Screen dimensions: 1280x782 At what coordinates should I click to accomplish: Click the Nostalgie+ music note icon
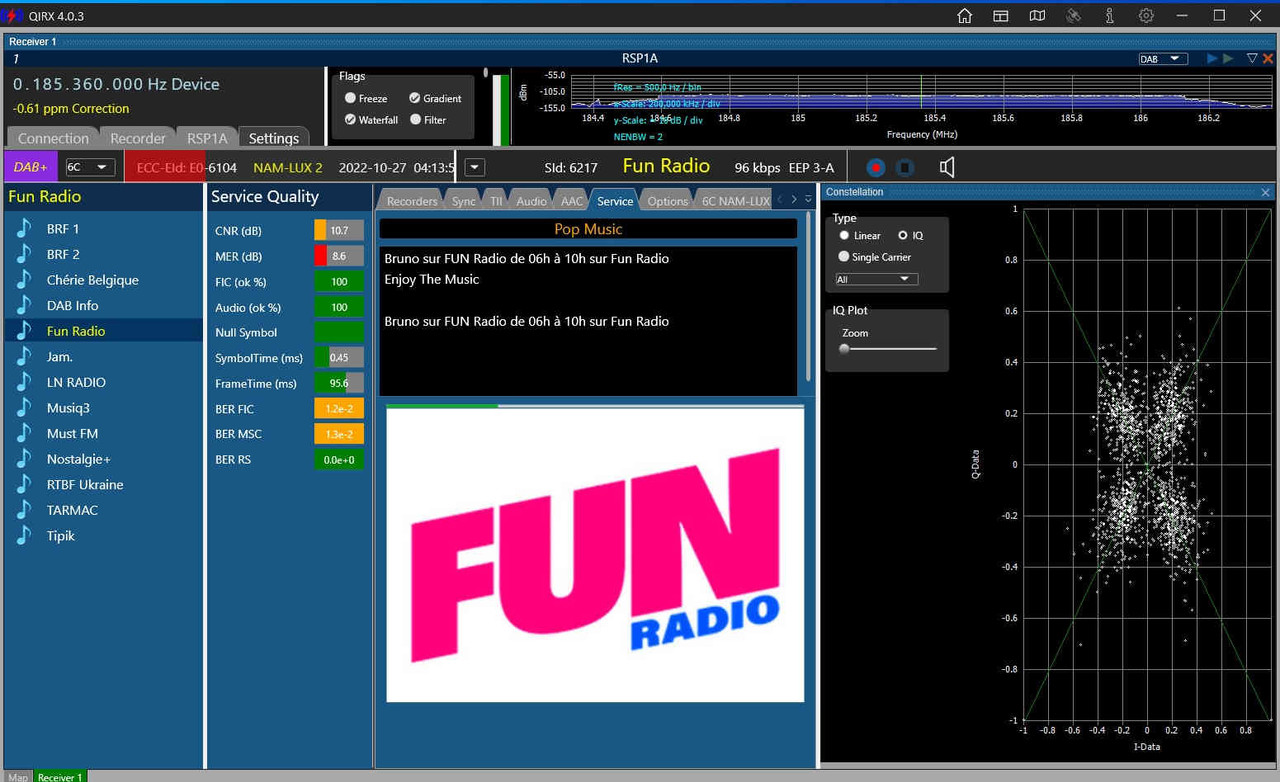(x=24, y=458)
